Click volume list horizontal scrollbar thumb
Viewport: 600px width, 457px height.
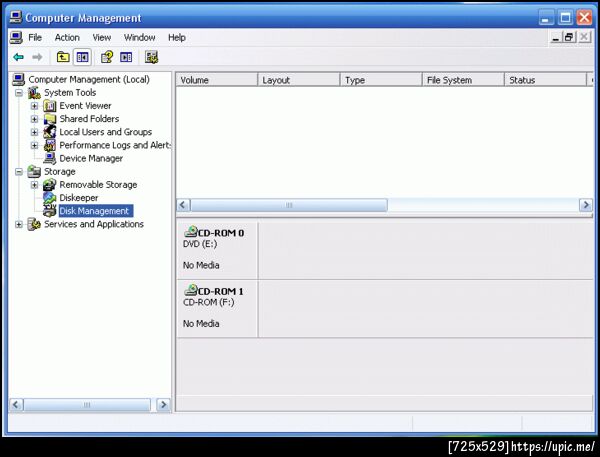click(289, 205)
